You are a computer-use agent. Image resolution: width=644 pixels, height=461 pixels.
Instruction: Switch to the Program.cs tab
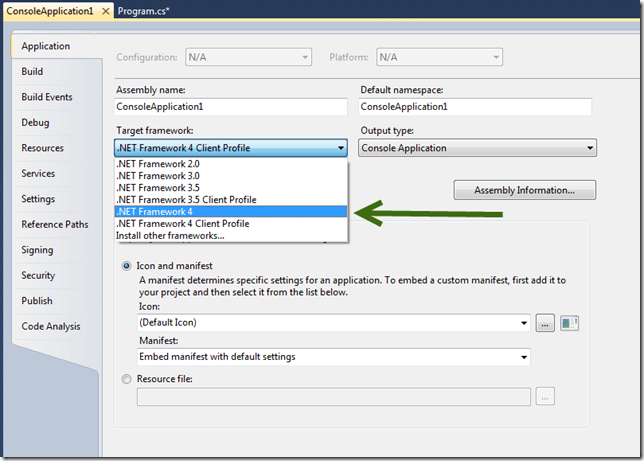(x=143, y=11)
